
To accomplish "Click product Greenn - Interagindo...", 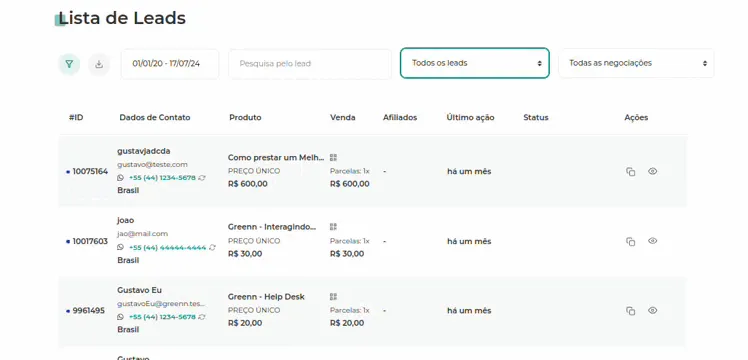I will [272, 227].
